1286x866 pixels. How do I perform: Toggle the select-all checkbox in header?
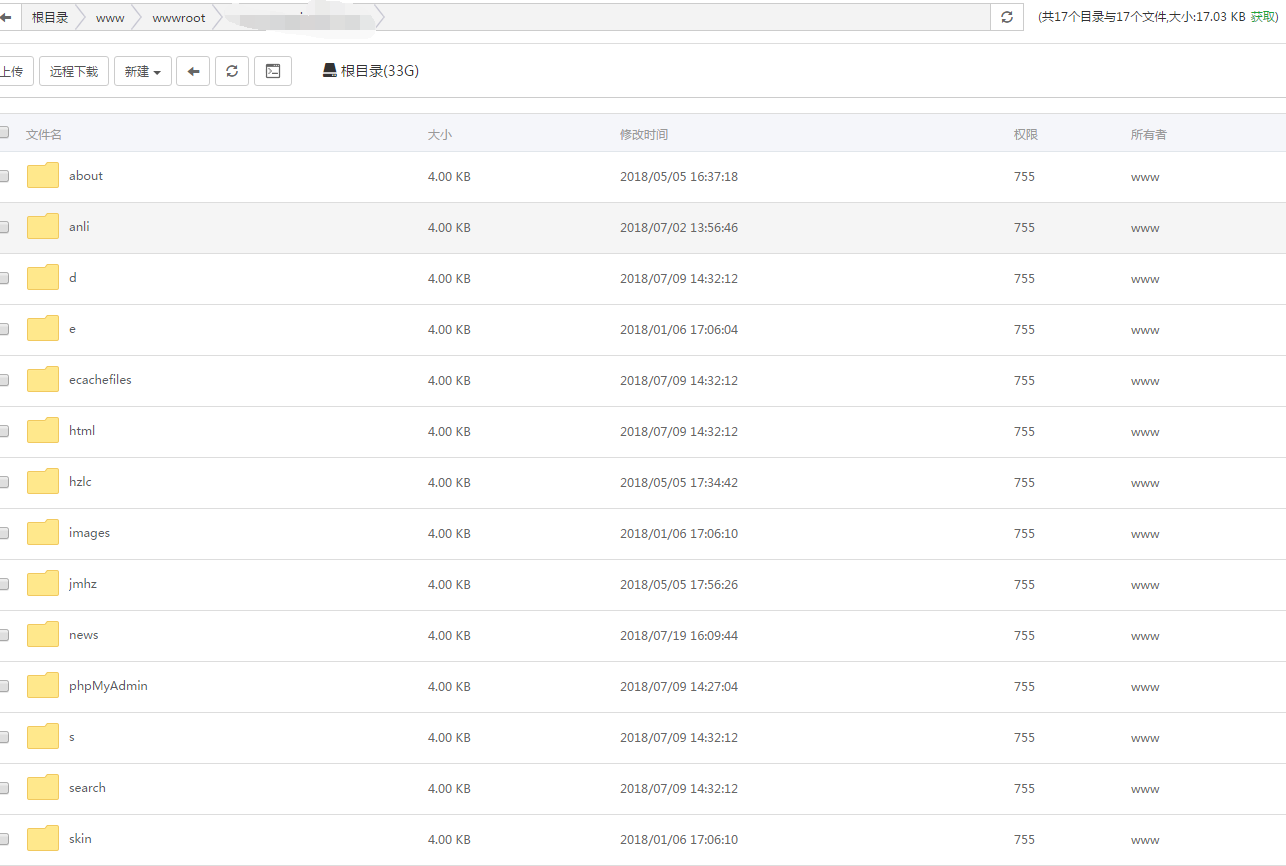click(4, 133)
